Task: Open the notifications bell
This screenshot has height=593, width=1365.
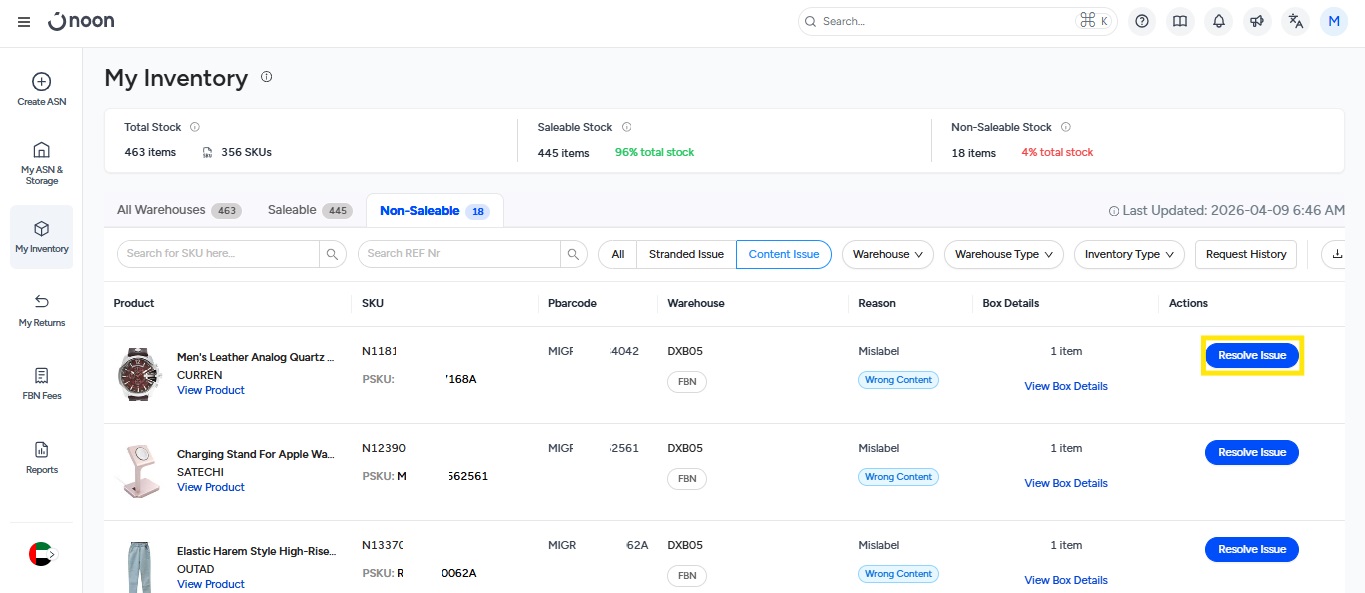Action: [1219, 21]
